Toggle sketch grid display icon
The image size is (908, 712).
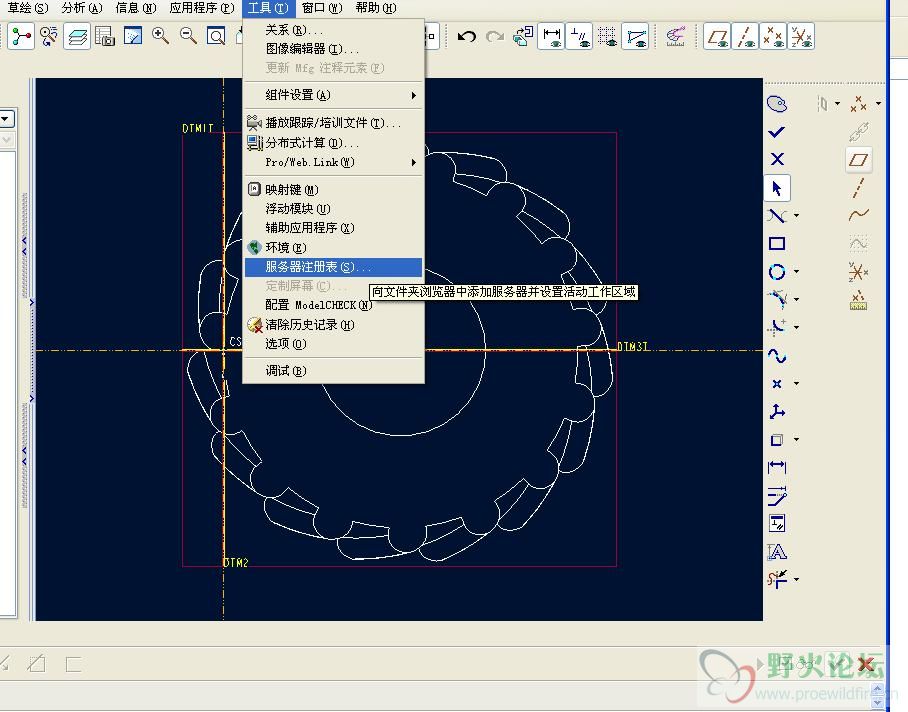click(607, 36)
